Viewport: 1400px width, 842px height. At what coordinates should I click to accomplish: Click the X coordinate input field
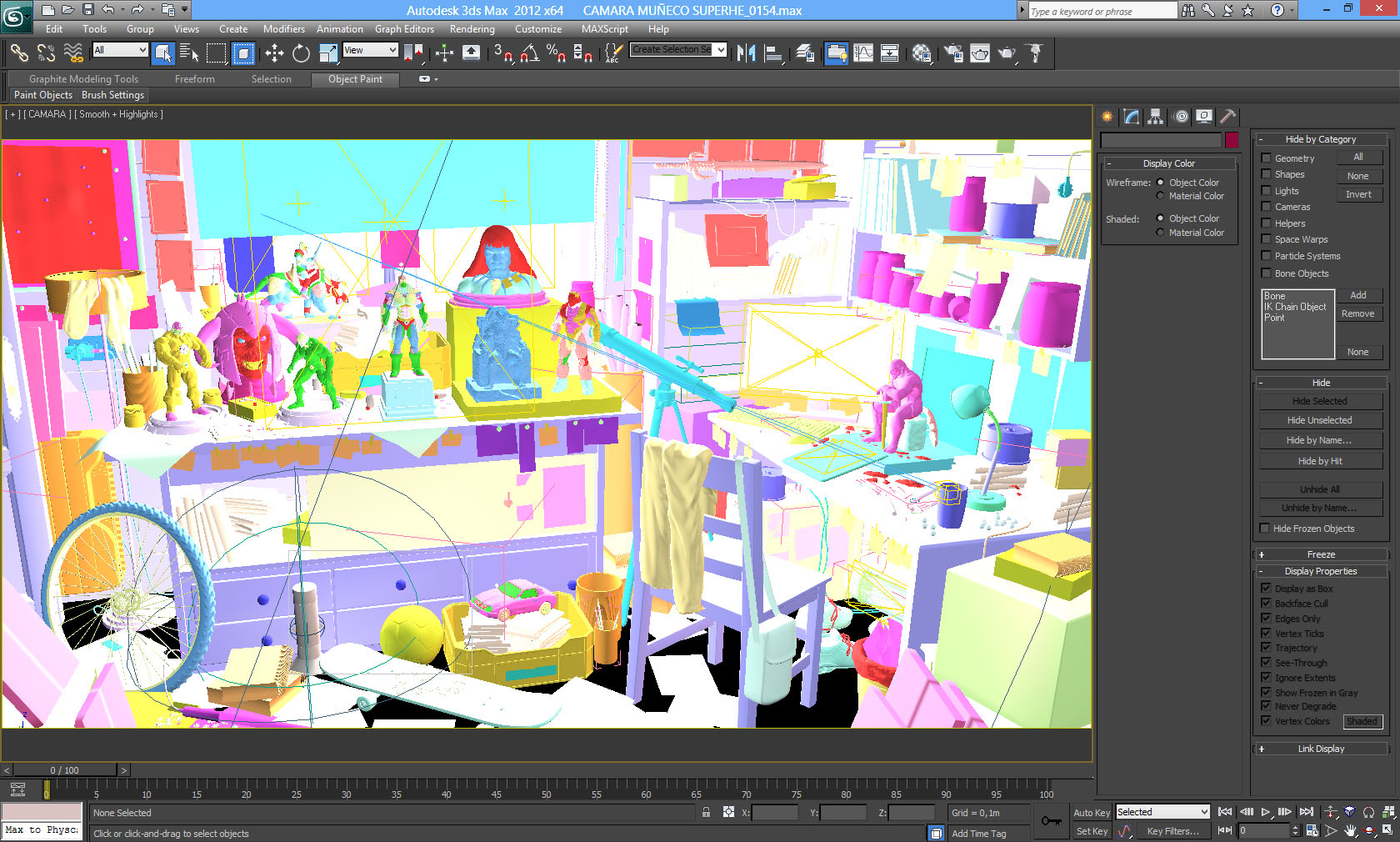775,813
